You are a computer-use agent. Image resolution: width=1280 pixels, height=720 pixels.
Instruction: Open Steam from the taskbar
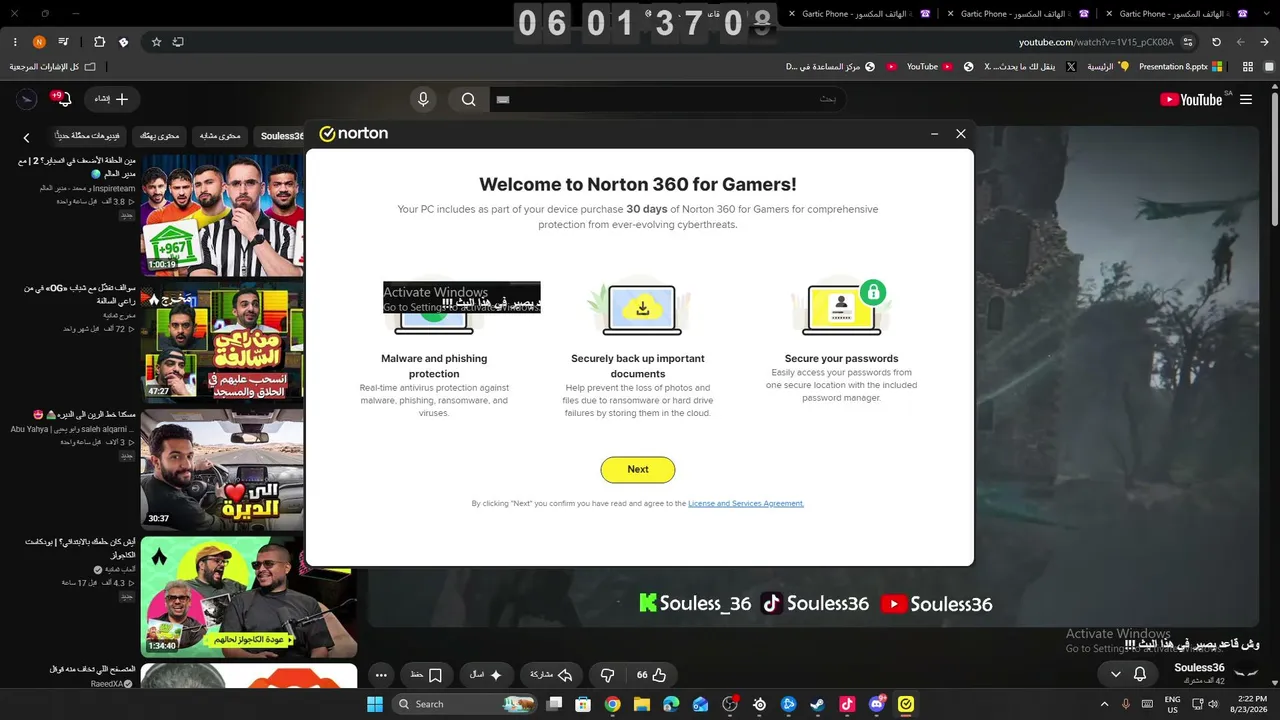tap(818, 704)
